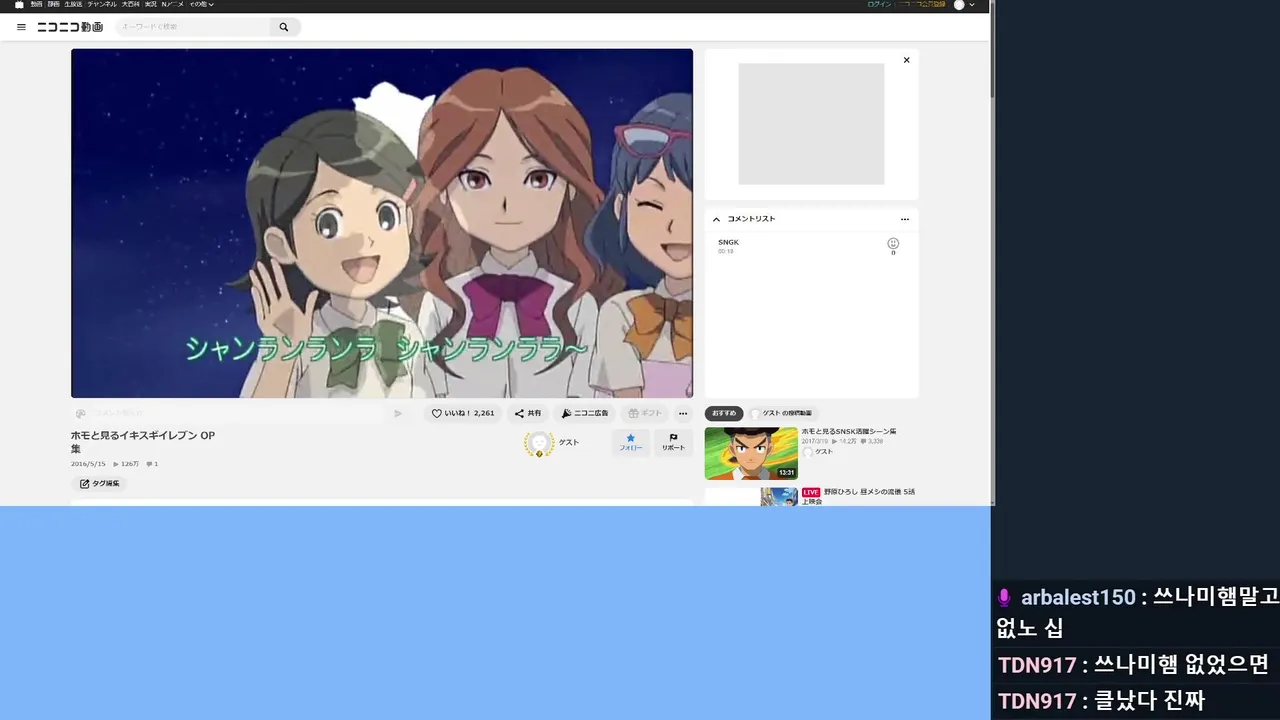The height and width of the screenshot is (720, 1280).
Task: Click the フォロー star button
Action: [631, 443]
